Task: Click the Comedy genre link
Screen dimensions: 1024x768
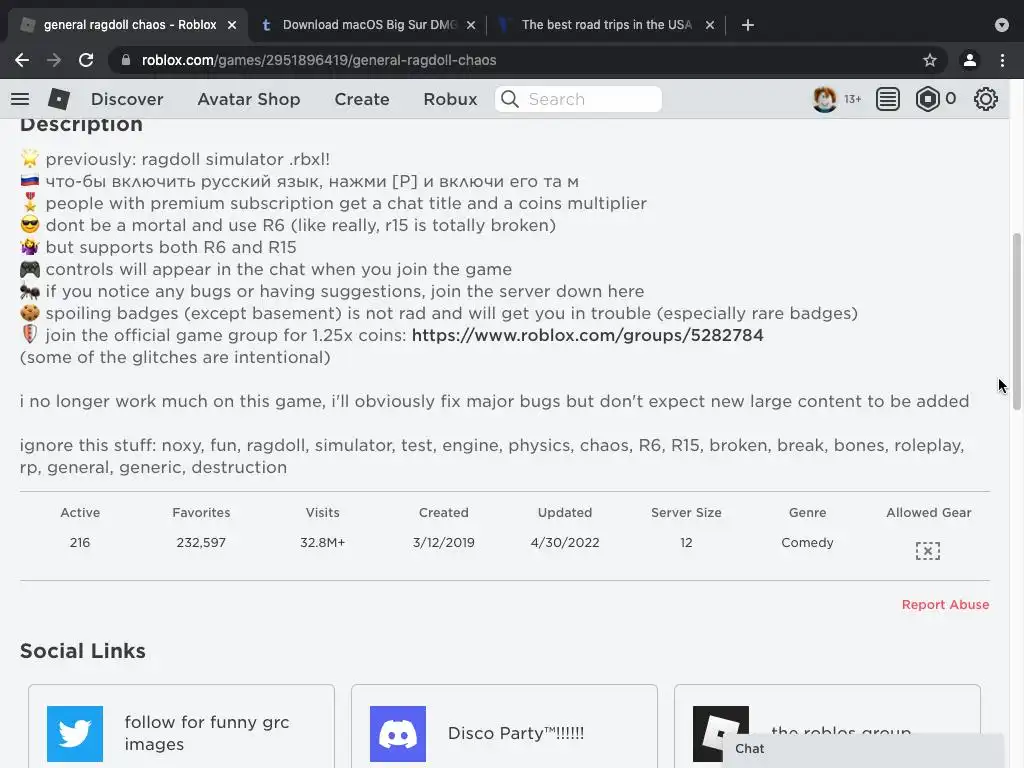Action: click(x=807, y=543)
